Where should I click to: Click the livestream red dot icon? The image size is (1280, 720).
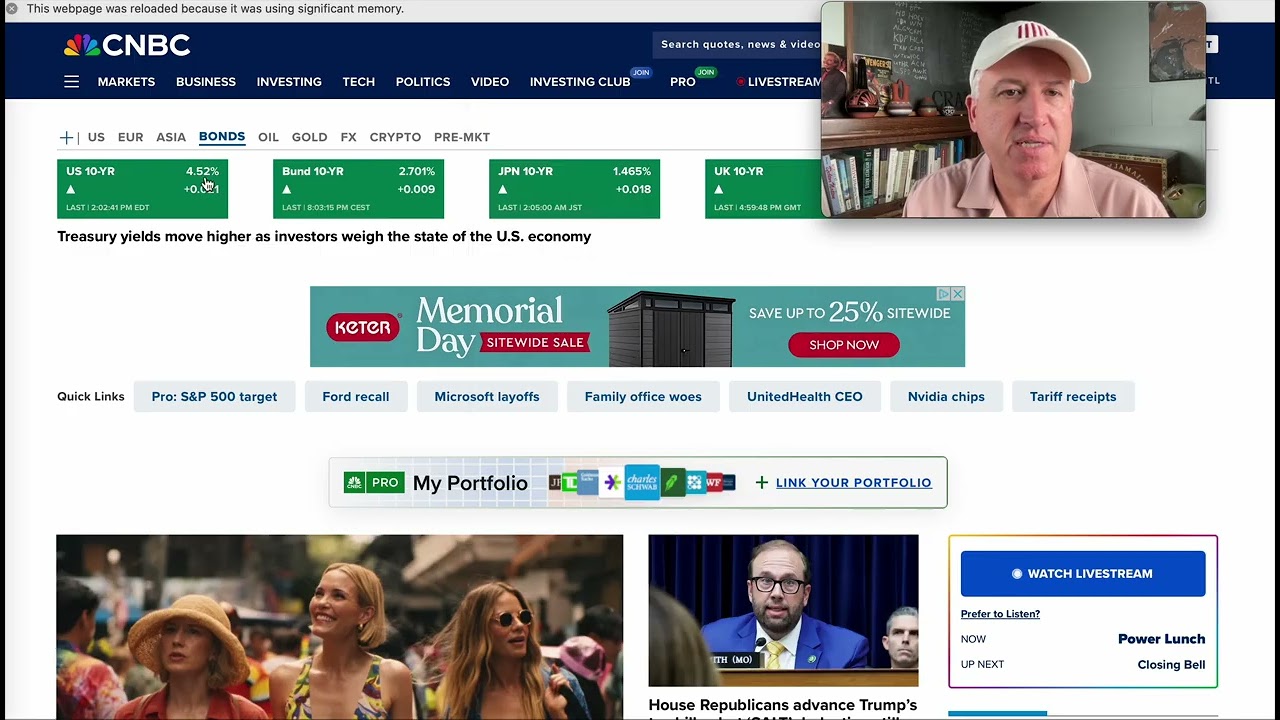pyautogui.click(x=741, y=82)
